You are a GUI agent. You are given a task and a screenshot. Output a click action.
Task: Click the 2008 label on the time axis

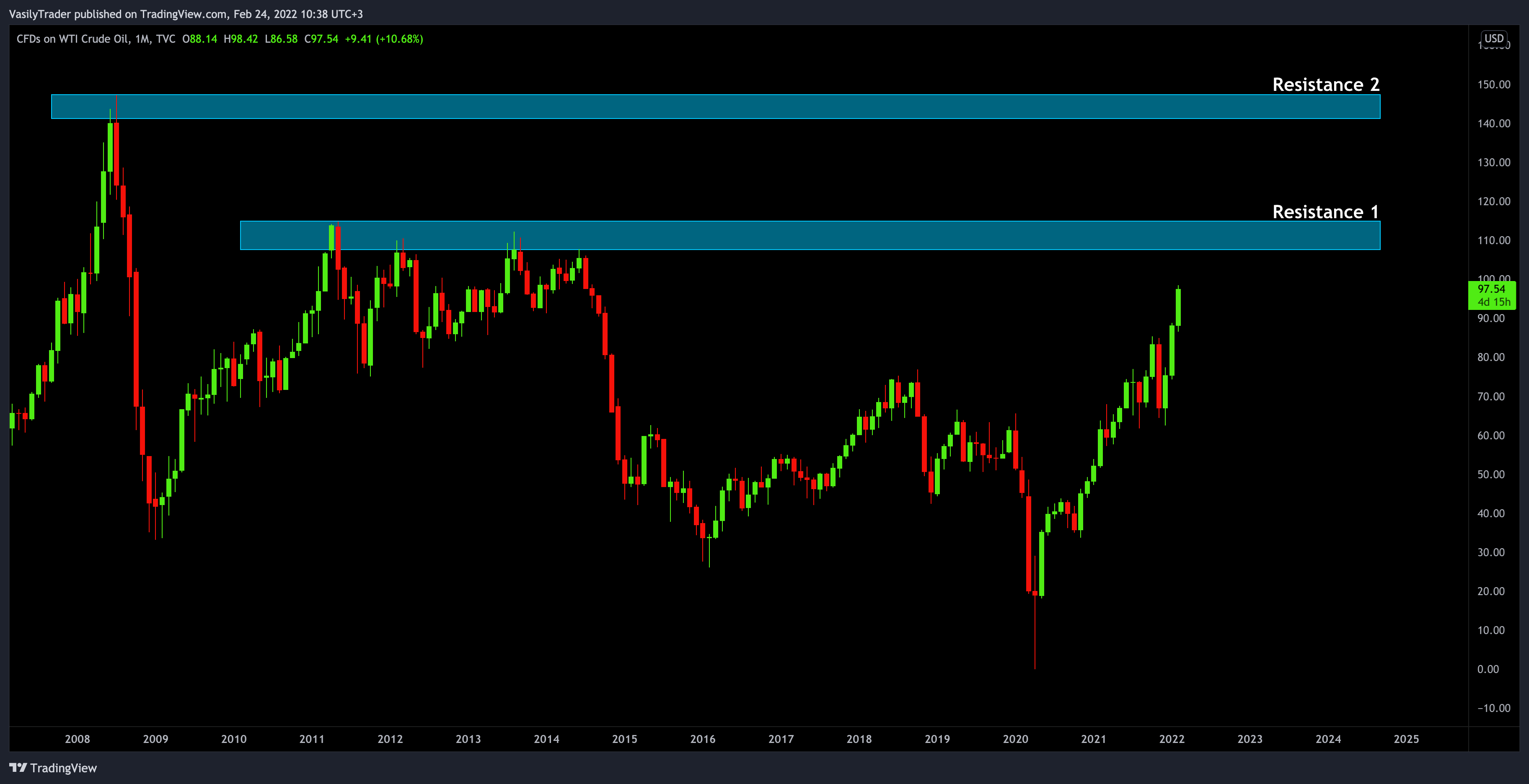pyautogui.click(x=77, y=739)
